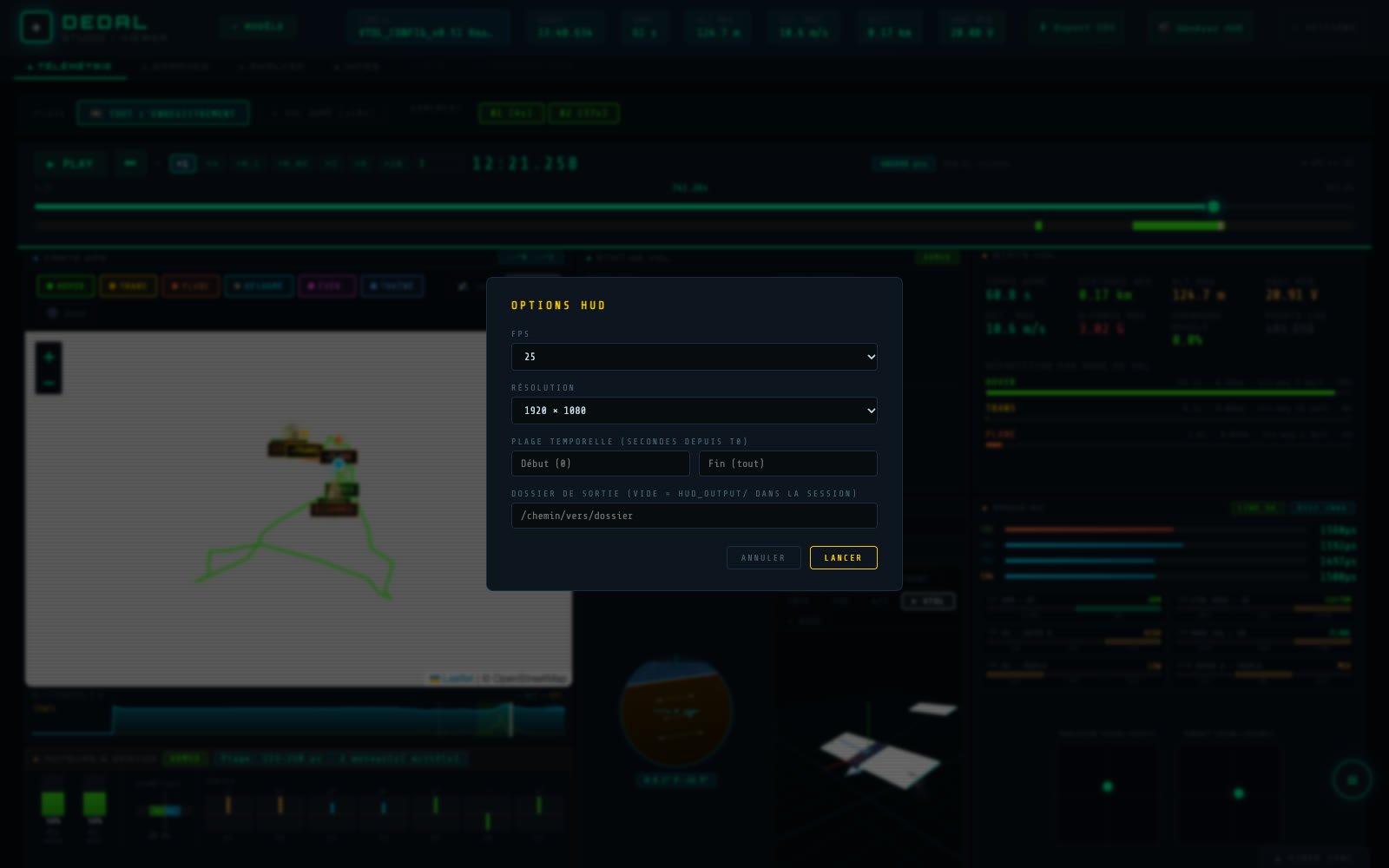Click the OPTIONS HUD dialog title
This screenshot has width=1389, height=868.
point(558,306)
